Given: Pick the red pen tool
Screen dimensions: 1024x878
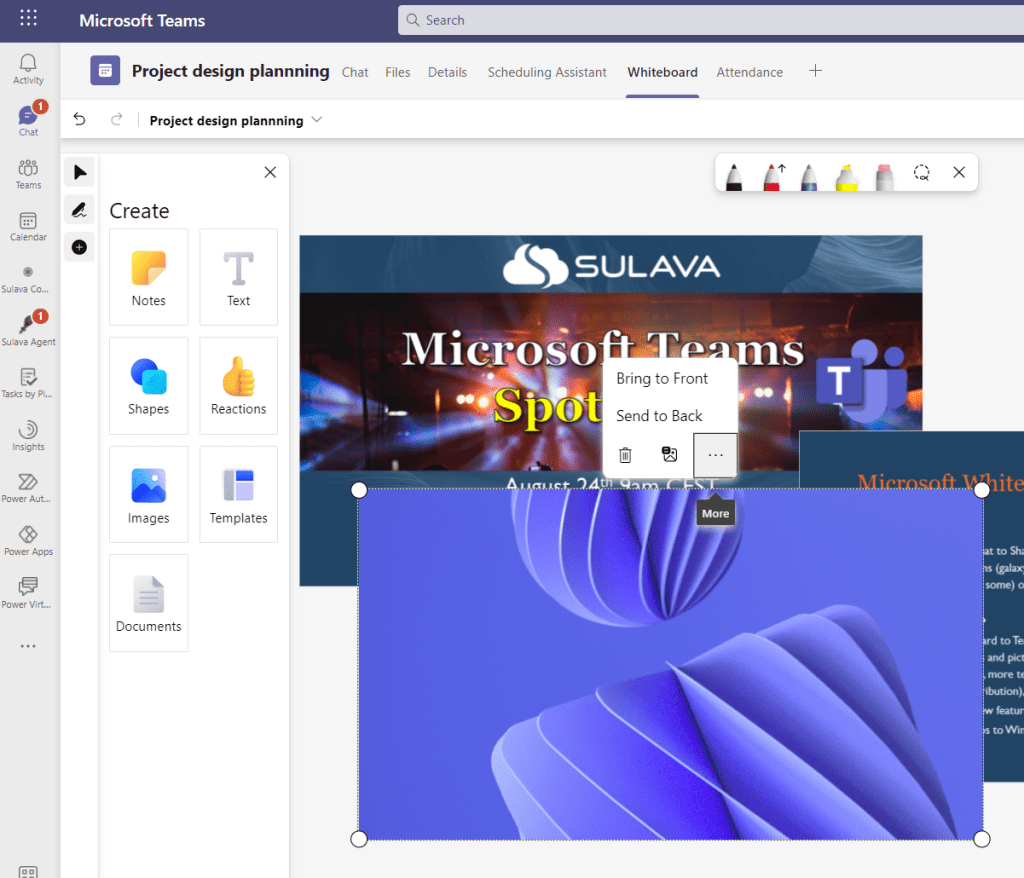Looking at the screenshot, I should 773,175.
